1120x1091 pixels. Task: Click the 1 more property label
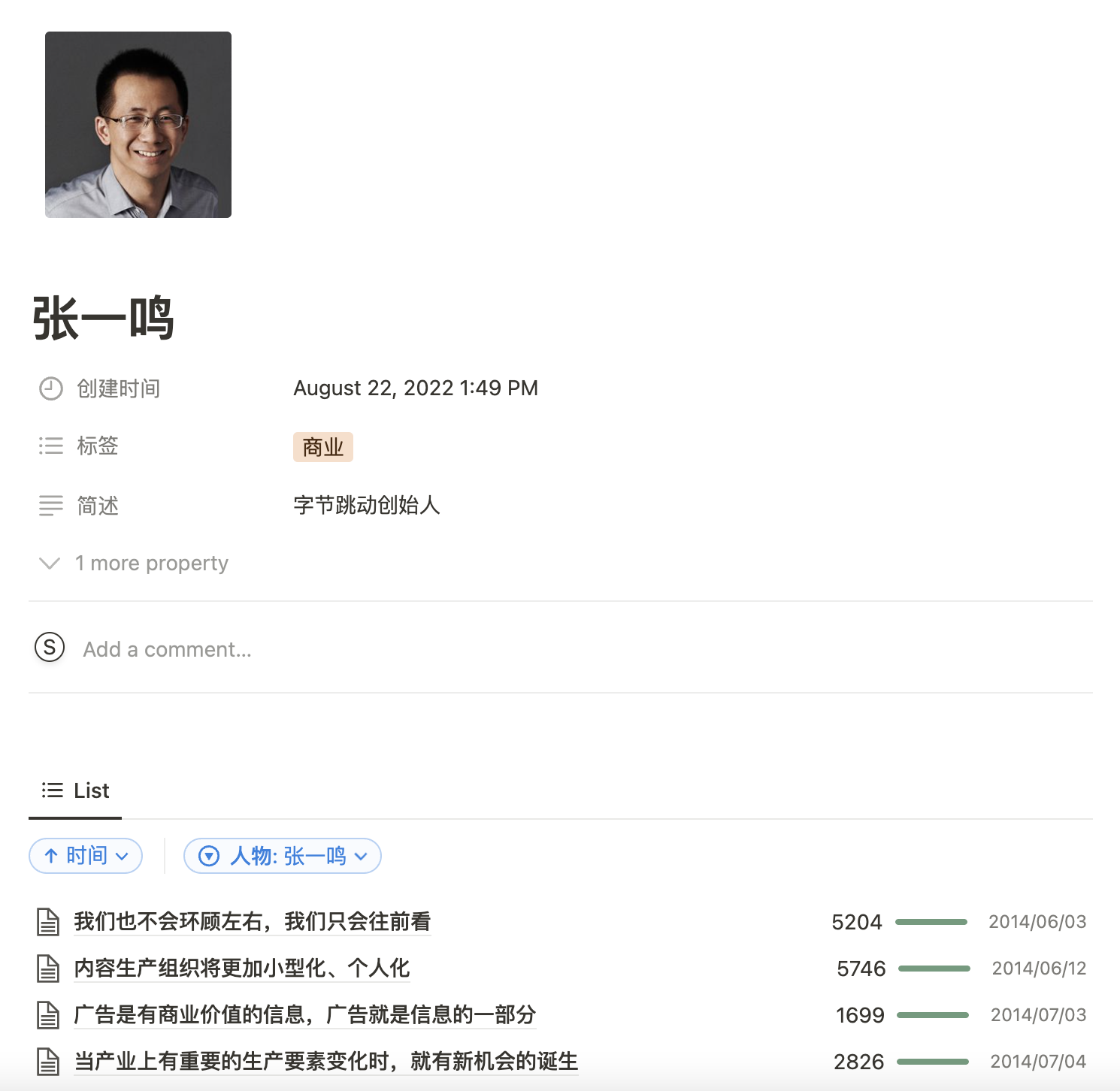(152, 563)
